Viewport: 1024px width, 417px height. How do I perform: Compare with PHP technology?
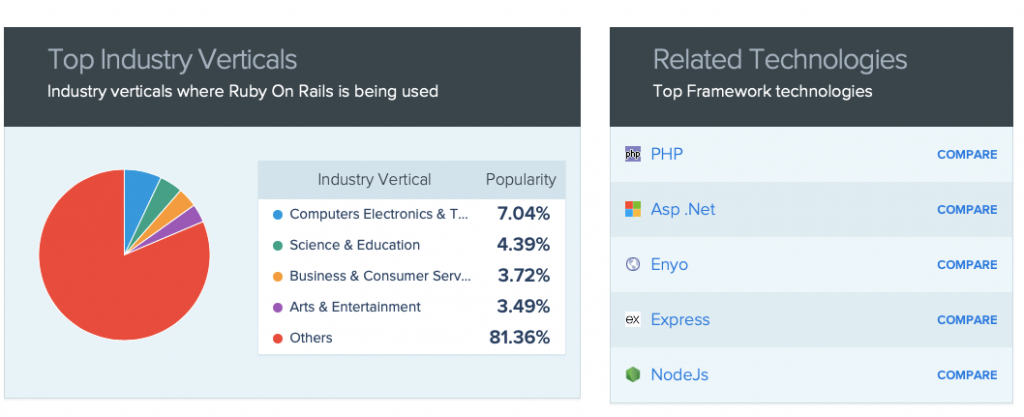pos(966,155)
